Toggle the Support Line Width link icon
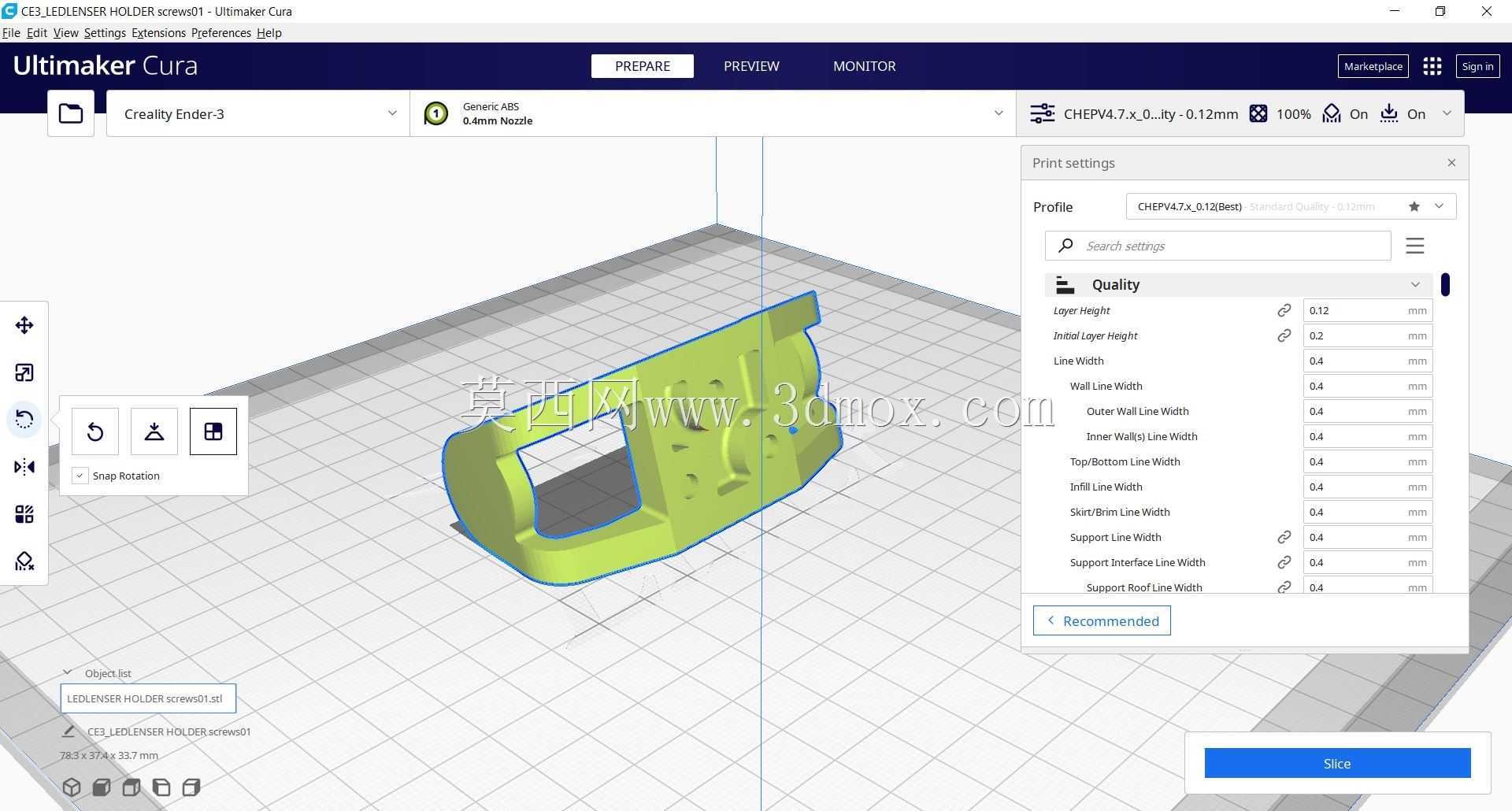This screenshot has width=1512, height=811. coord(1284,537)
